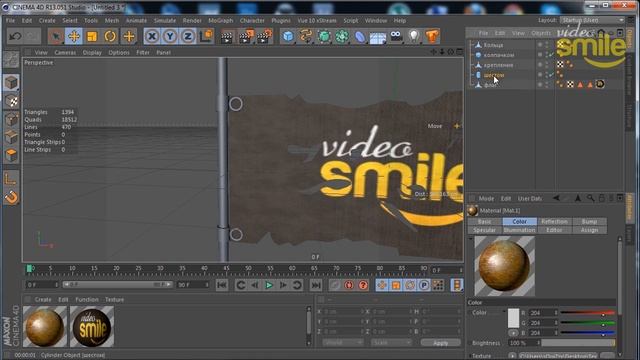
Task: Expand the Color parameter disclosure arrow
Action: 504,313
